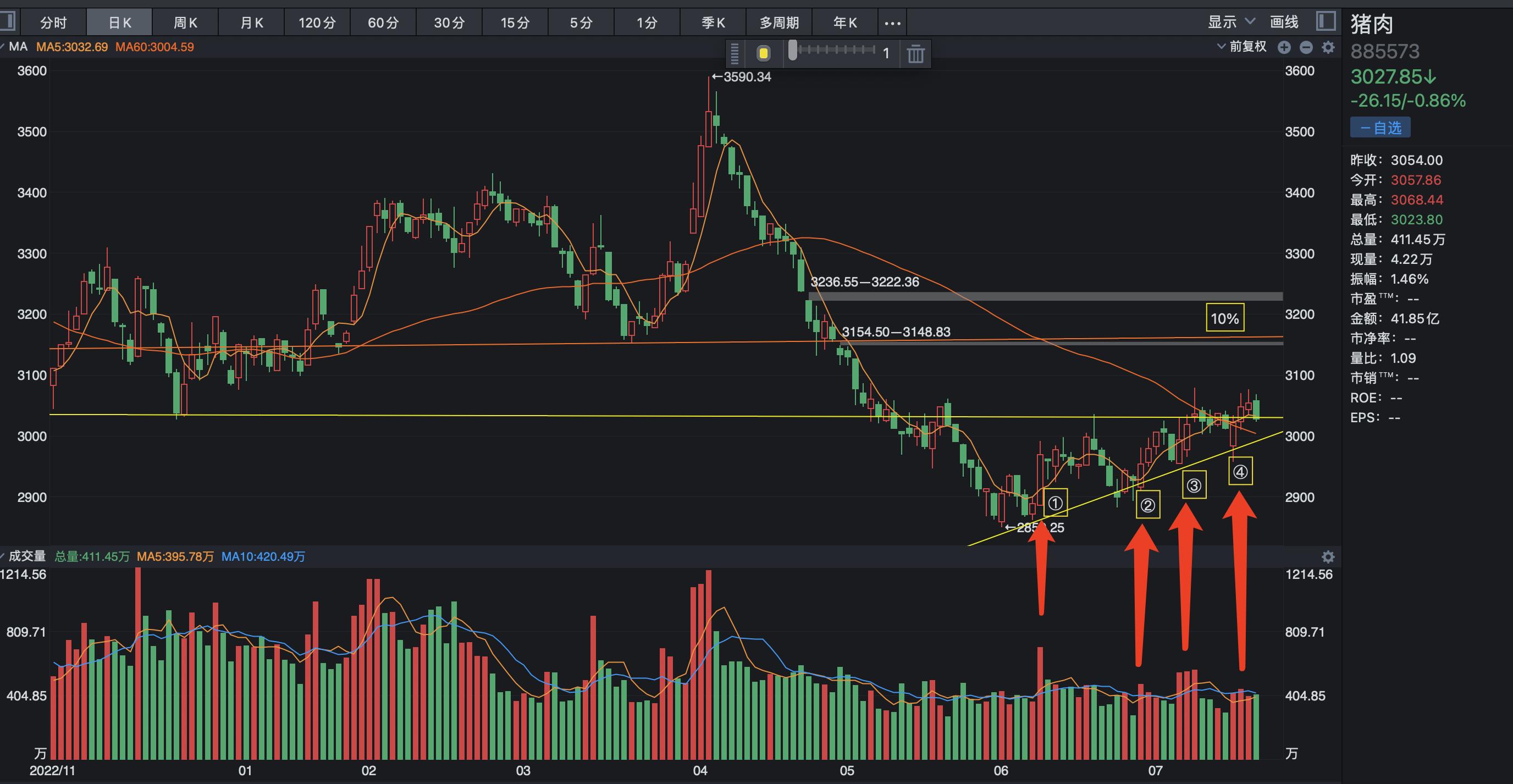
Task: Click the zoom-out minus icon
Action: (x=1306, y=48)
